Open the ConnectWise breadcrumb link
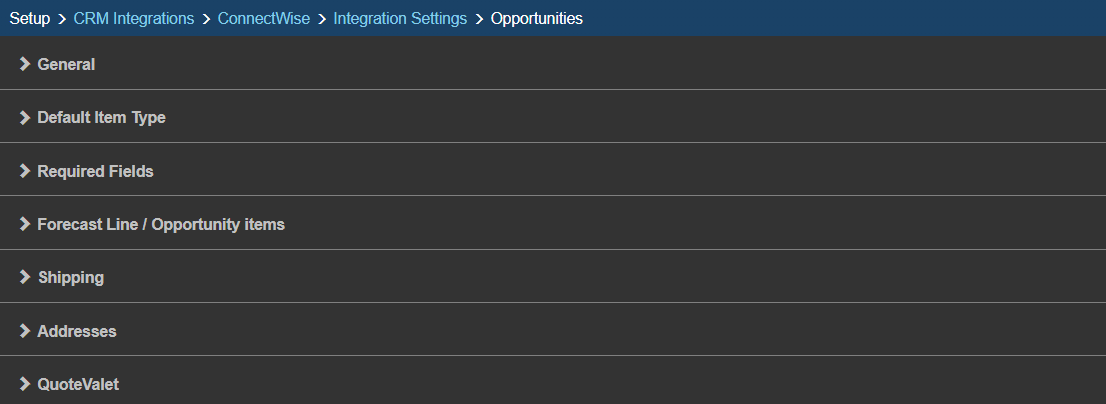Screen dimensions: 1106x404 click(x=264, y=19)
